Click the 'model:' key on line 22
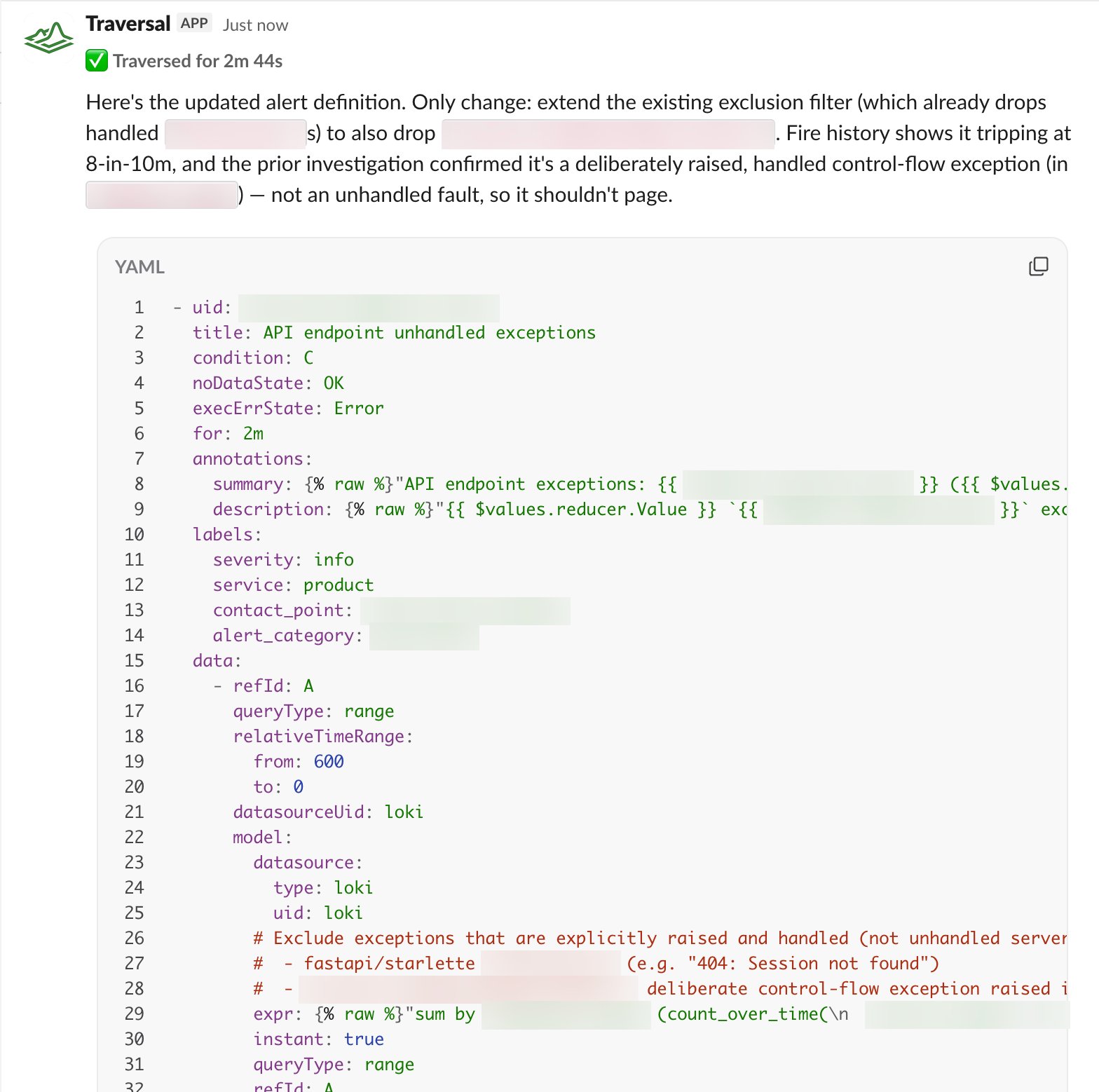Screen dimensions: 1099x1092 click(262, 837)
